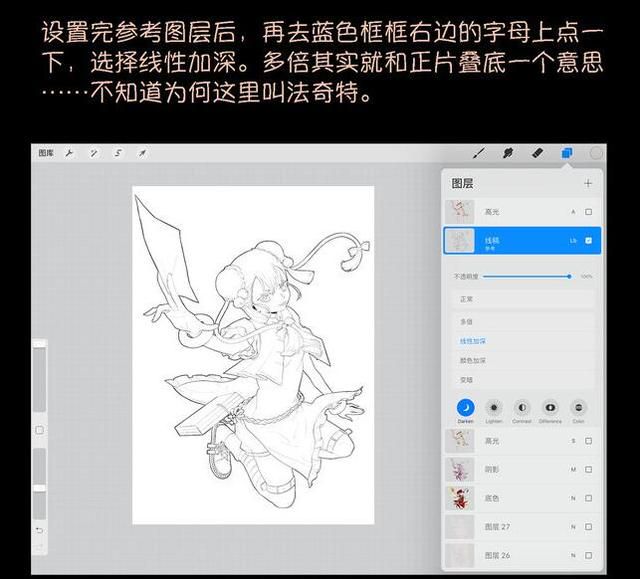Click the 不透明度 opacity slider handle
640x579 pixels.
[569, 276]
